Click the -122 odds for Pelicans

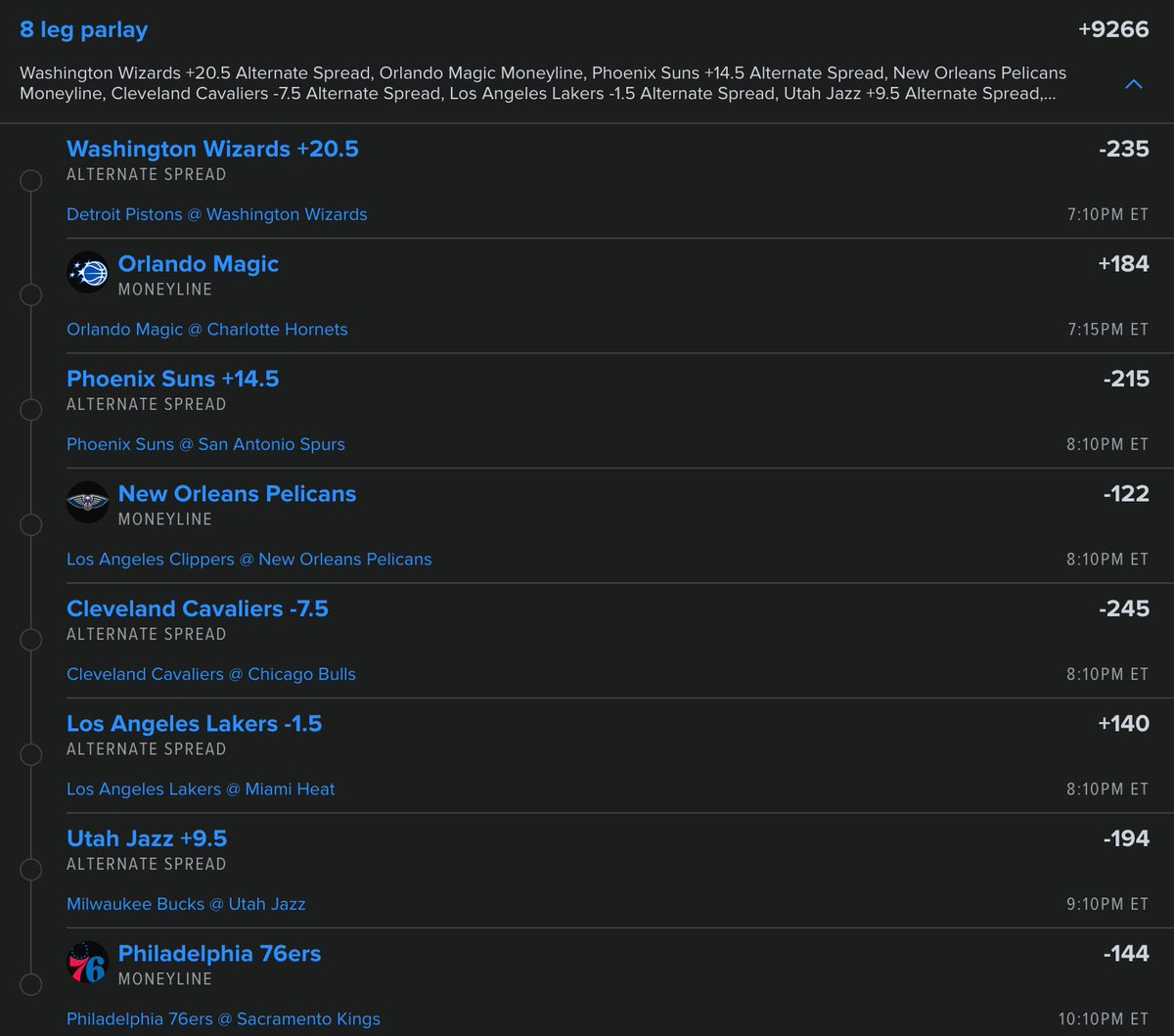[x=1126, y=494]
